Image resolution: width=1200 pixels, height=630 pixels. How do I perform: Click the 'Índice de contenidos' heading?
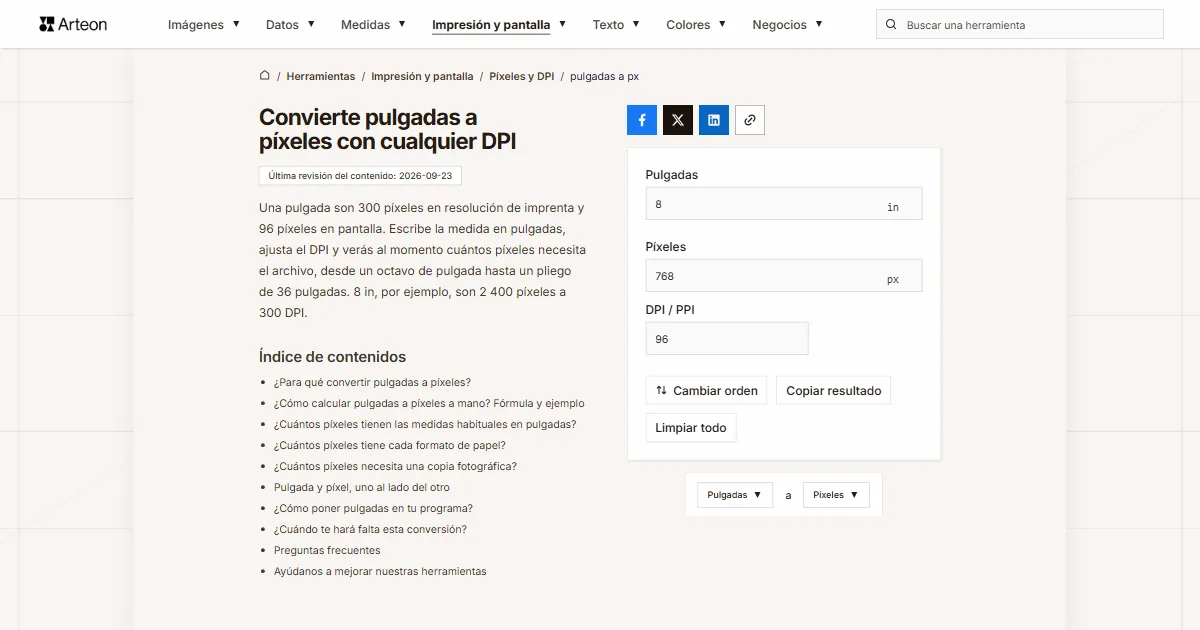332,357
